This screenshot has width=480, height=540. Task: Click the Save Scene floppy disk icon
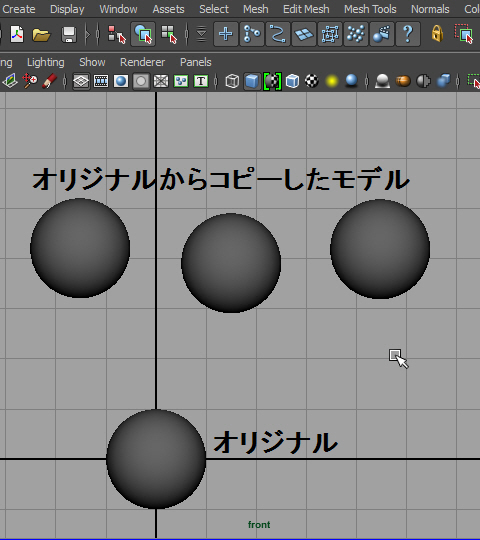[69, 34]
